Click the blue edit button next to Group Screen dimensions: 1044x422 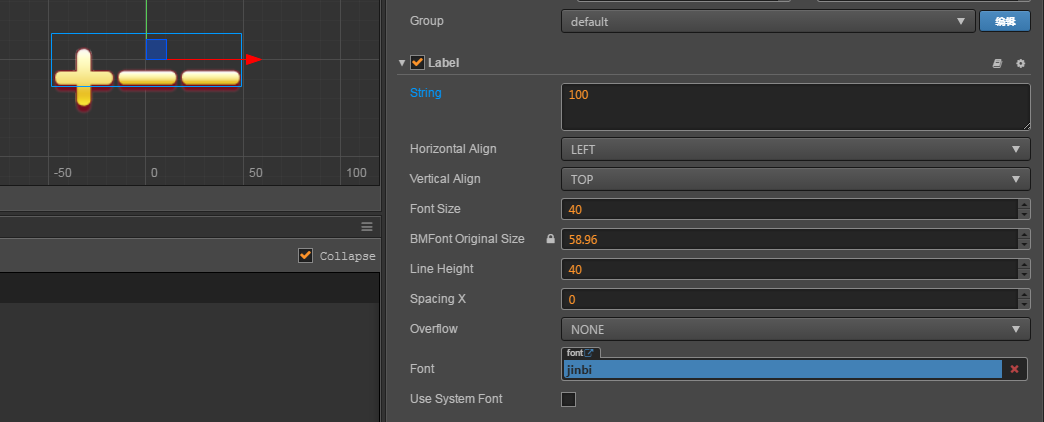point(1004,21)
